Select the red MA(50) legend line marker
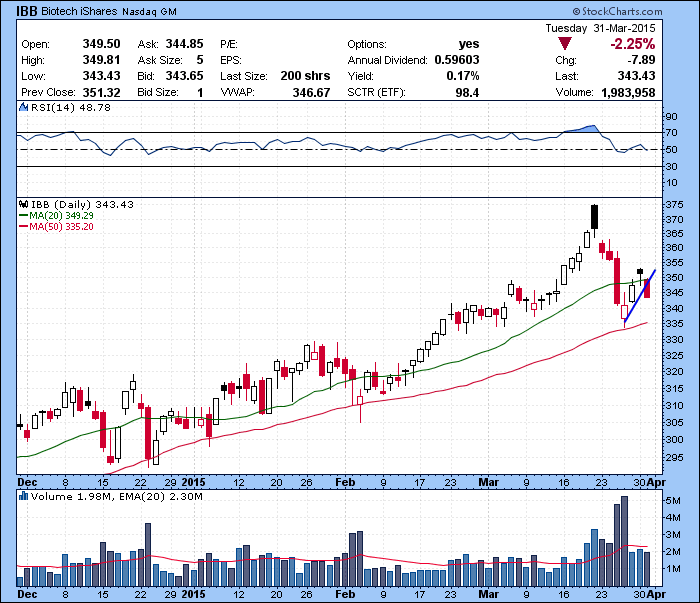 coord(23,227)
